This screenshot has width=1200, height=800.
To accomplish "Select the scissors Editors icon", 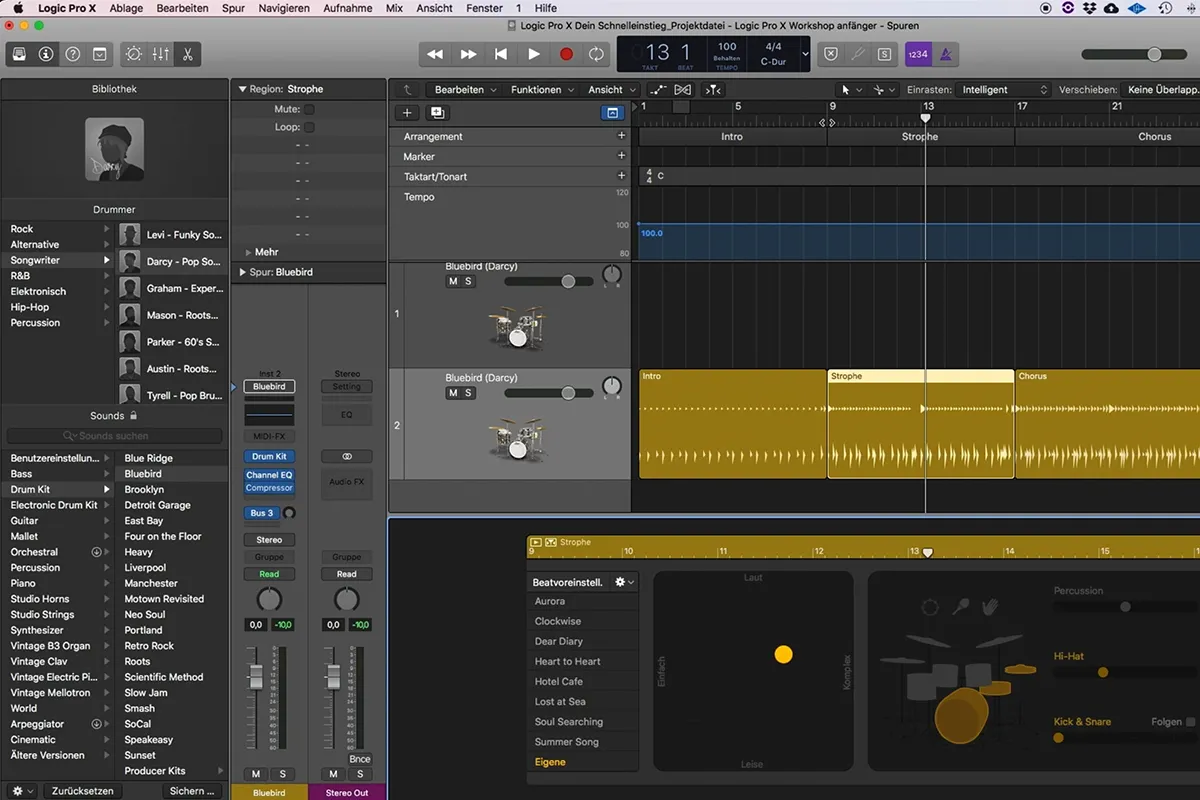I will point(187,54).
